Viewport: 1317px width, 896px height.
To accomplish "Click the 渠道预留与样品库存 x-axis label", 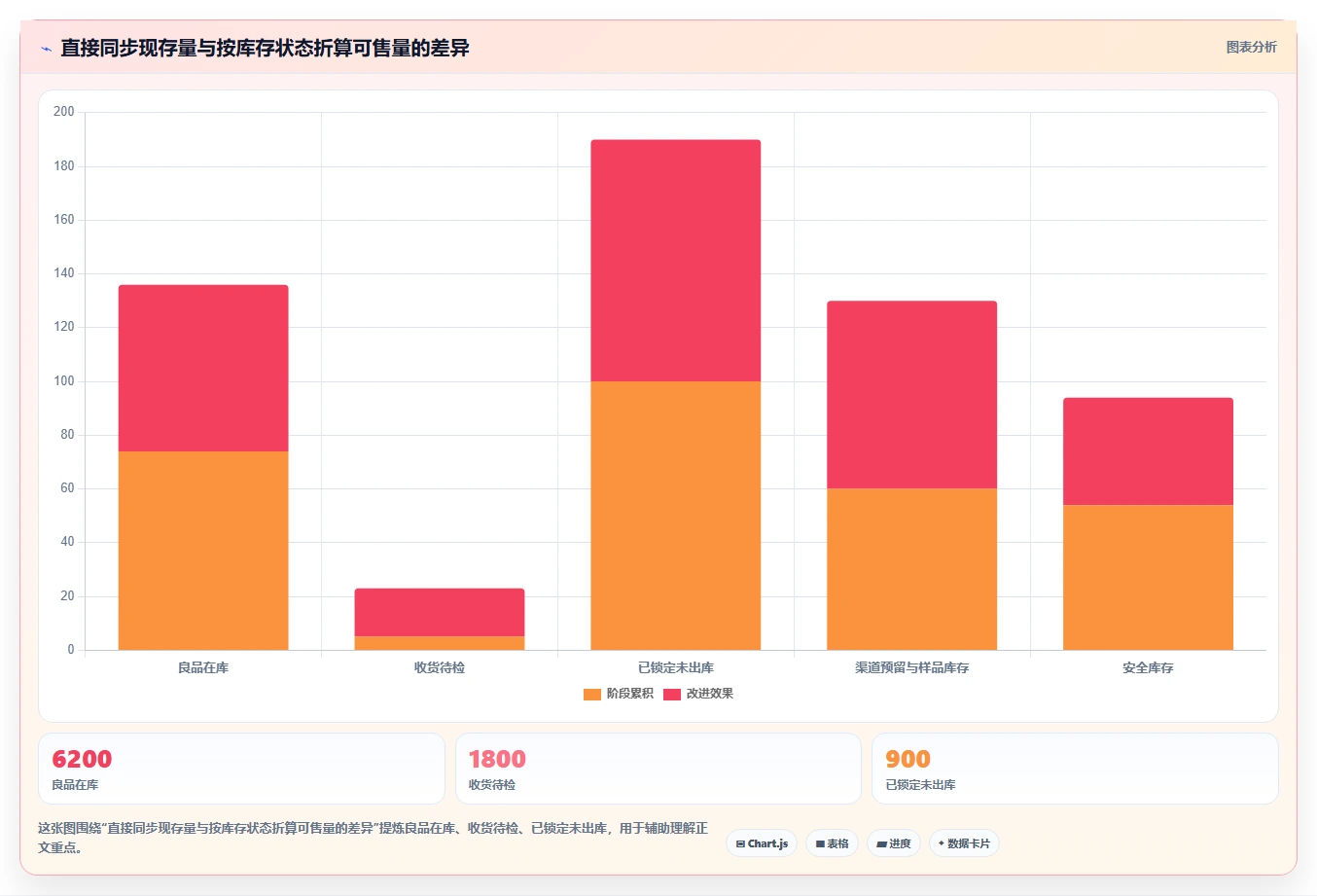I will pos(912,667).
